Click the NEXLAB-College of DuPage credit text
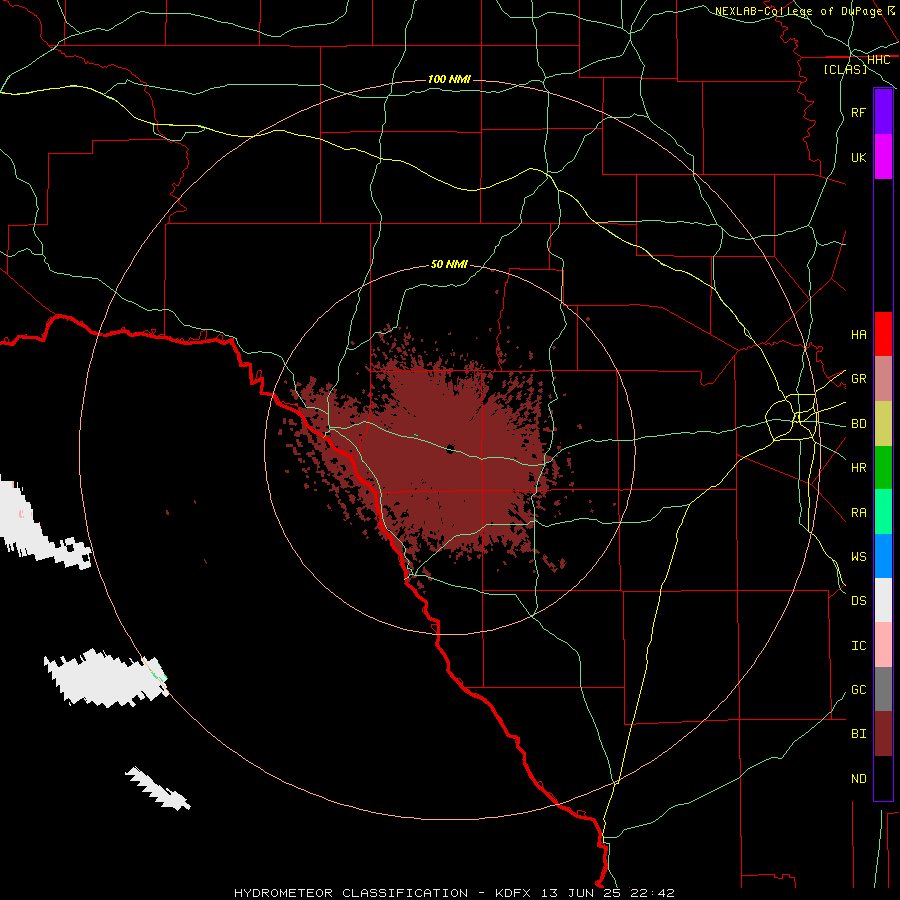This screenshot has height=900, width=900. [798, 11]
